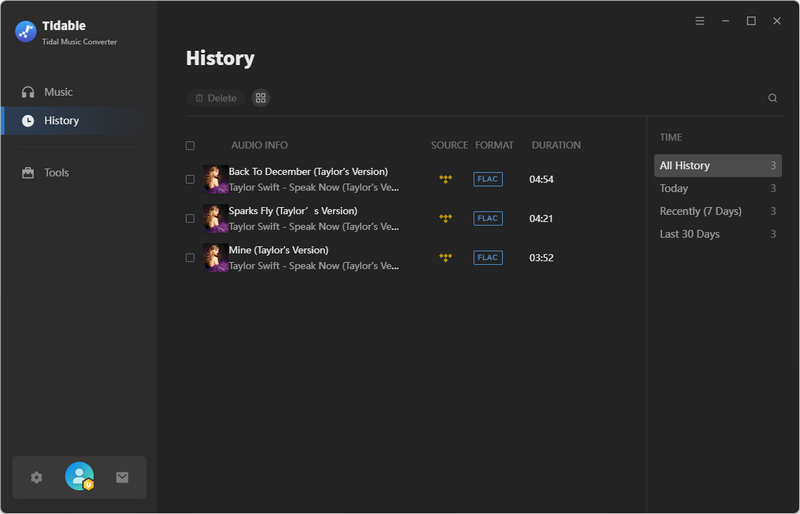
Task: Click the Sparks Fly album thumbnail
Action: click(x=215, y=218)
